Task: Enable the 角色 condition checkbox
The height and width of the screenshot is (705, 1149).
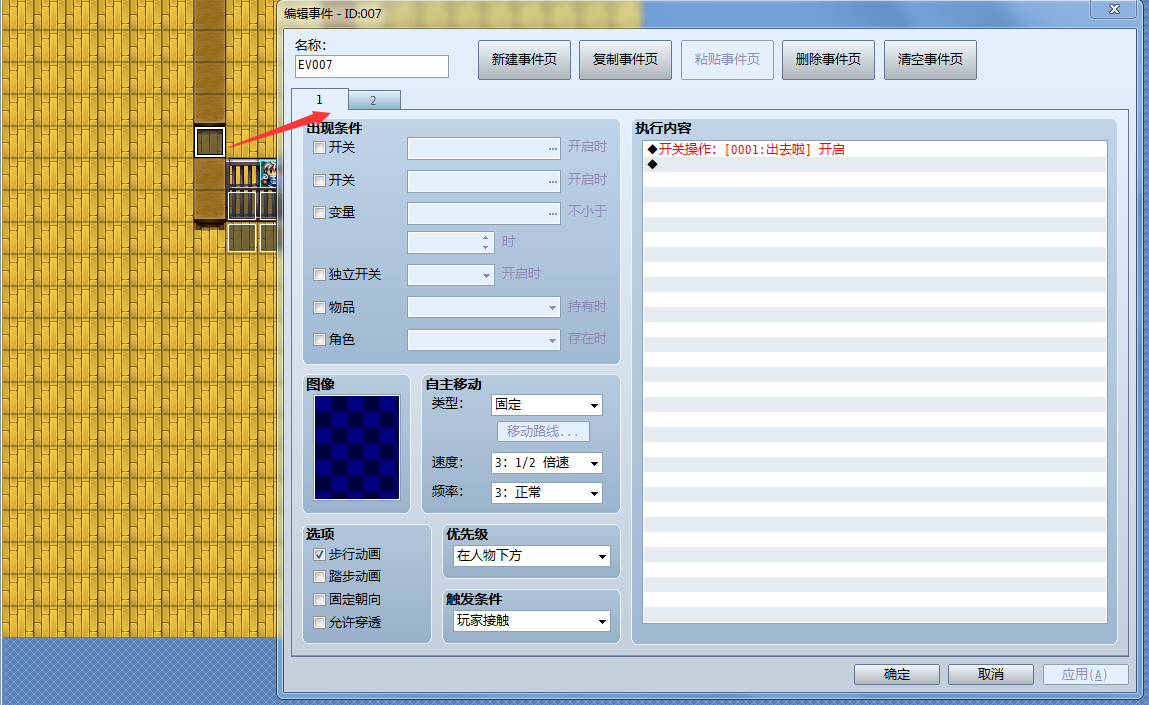Action: coord(319,339)
